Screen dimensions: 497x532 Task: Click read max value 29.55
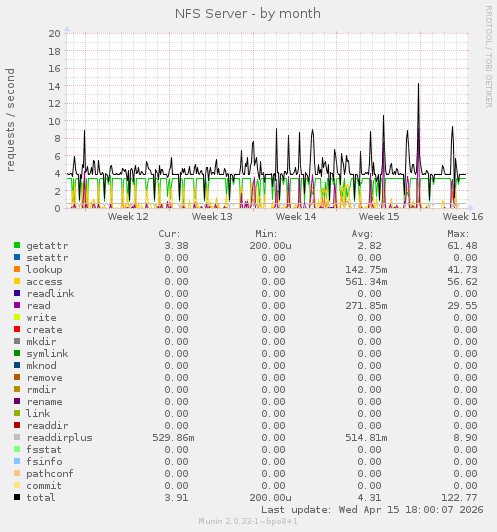tap(462, 306)
